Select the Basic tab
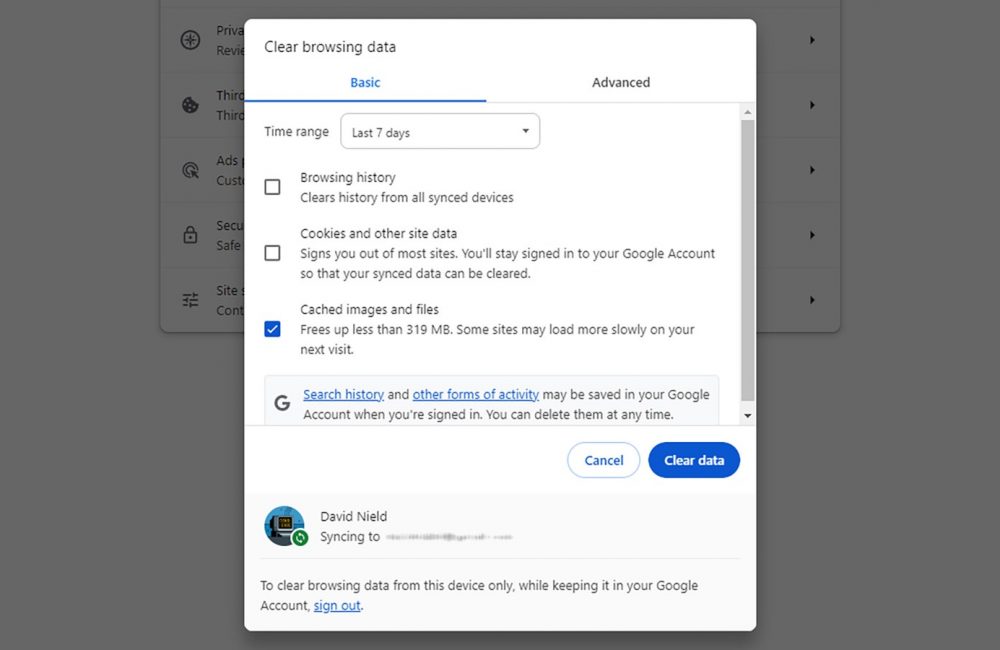Viewport: 1000px width, 650px height. tap(365, 83)
